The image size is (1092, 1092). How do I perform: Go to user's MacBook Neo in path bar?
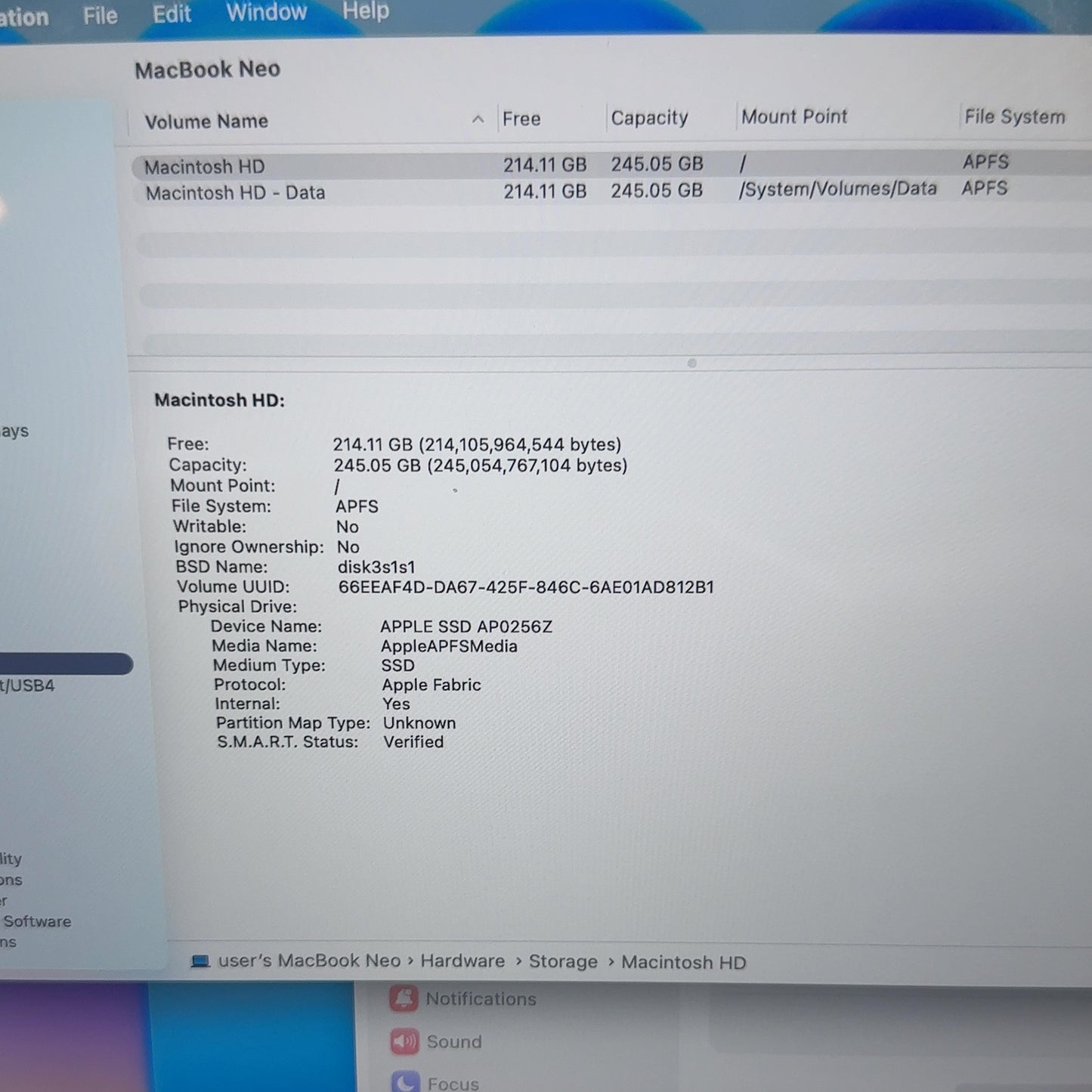pyautogui.click(x=309, y=961)
